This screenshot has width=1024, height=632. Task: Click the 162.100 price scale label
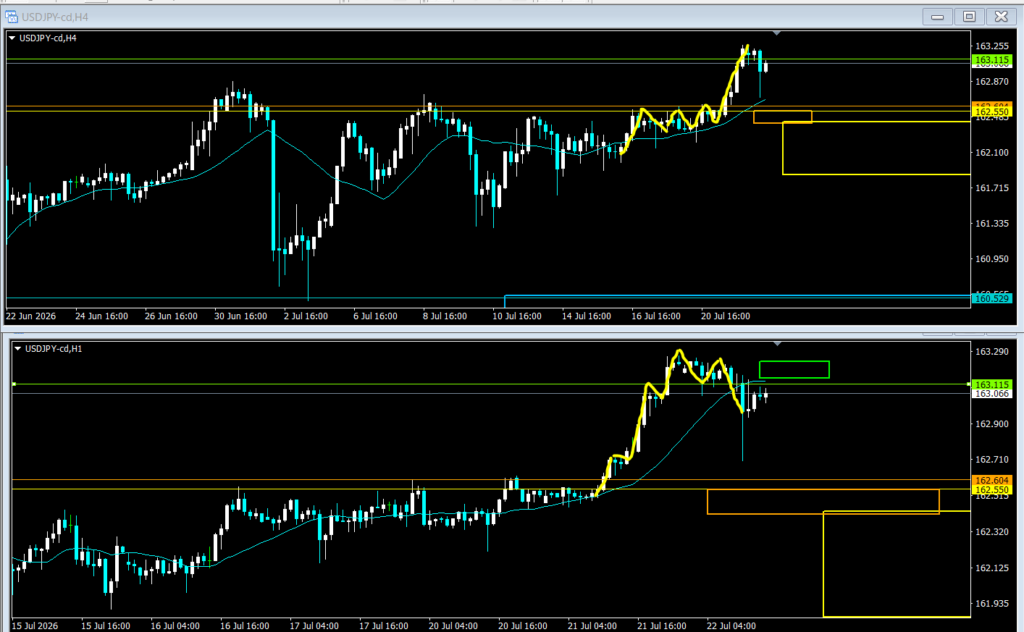(991, 152)
